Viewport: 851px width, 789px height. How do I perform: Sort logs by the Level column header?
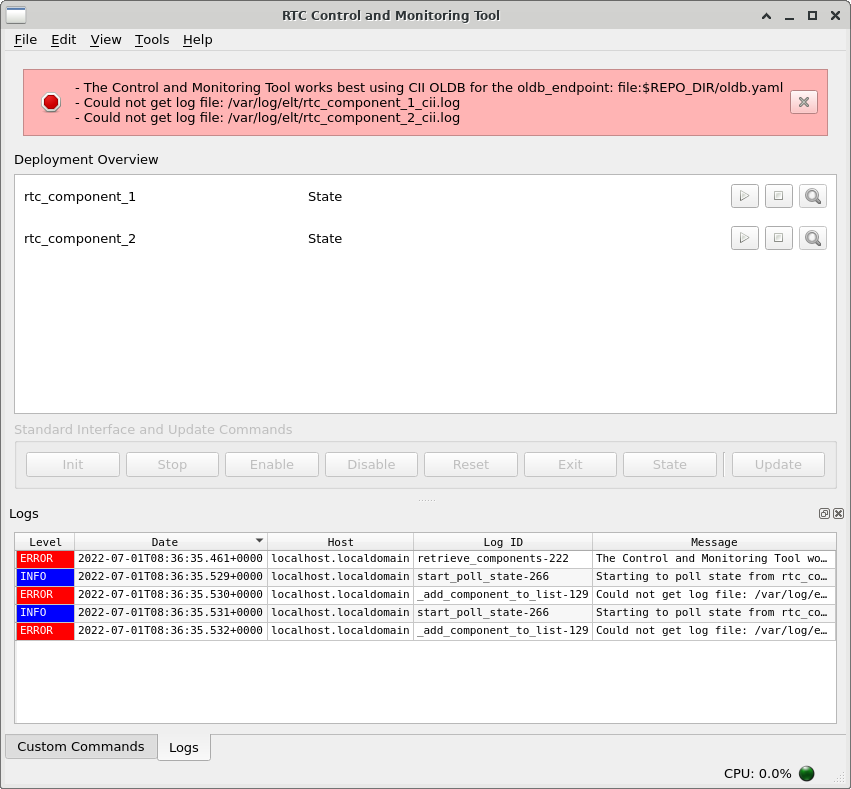coord(45,542)
